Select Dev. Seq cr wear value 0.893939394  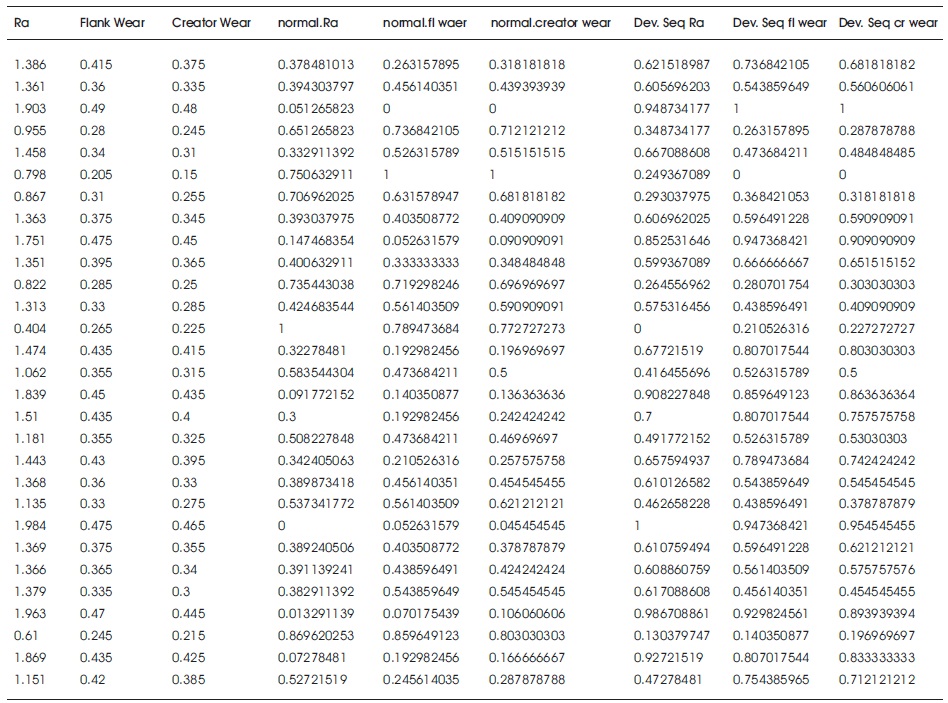click(x=877, y=614)
